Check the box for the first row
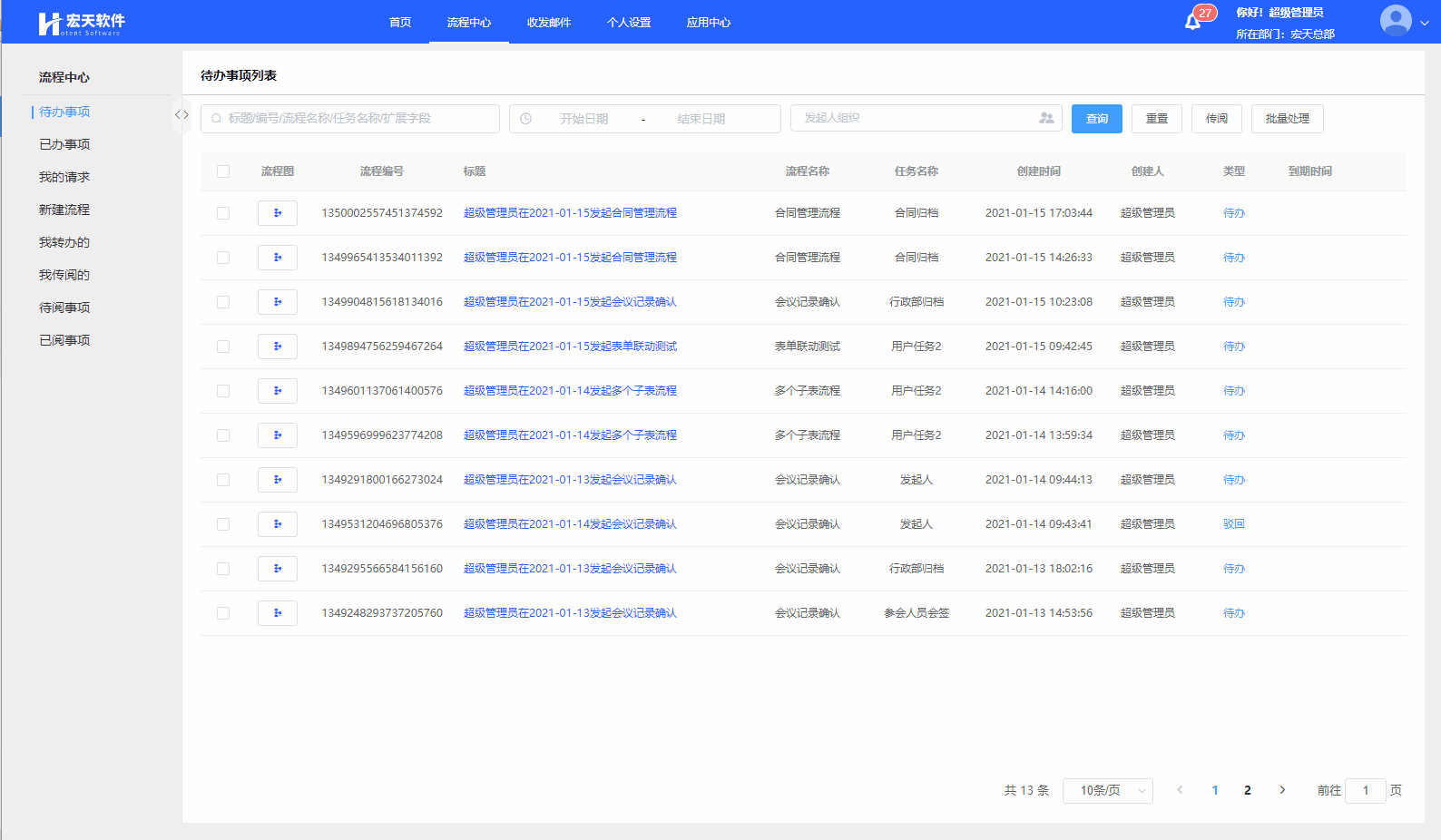 [223, 213]
